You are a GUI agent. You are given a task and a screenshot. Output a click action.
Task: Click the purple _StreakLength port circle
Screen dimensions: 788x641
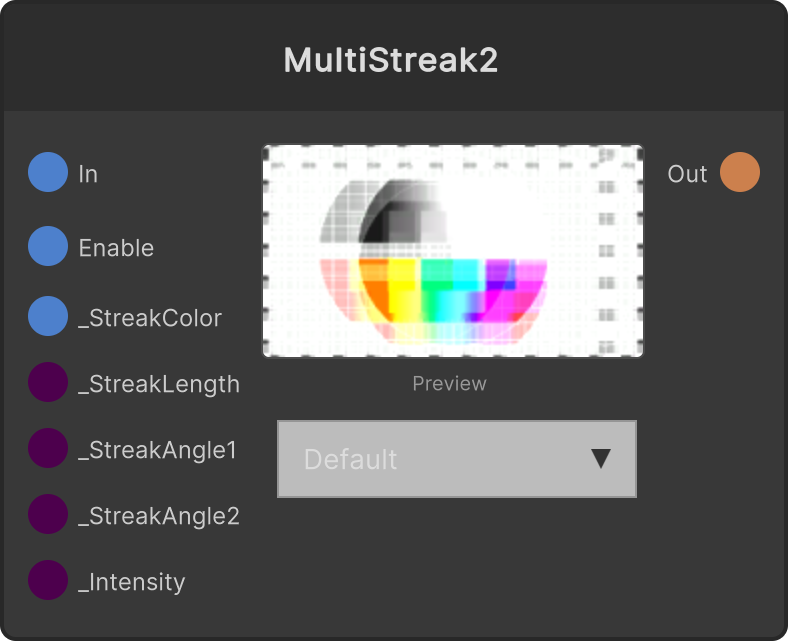tap(48, 382)
